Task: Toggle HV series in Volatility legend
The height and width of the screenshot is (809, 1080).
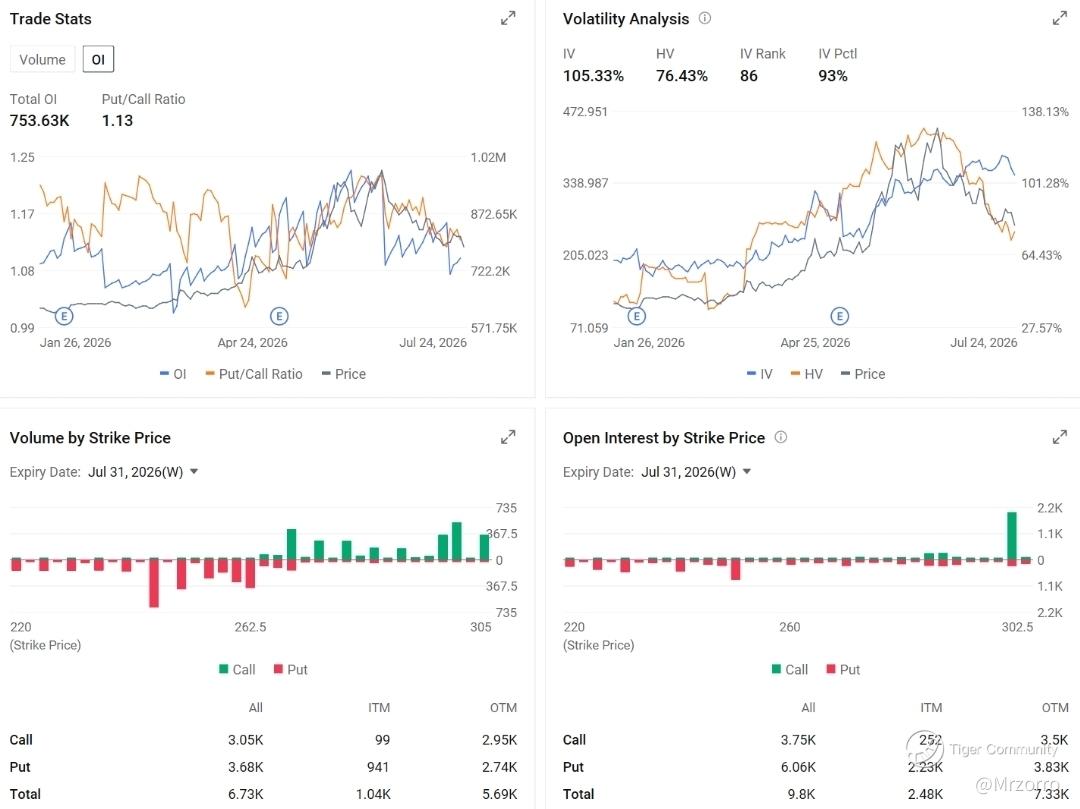Action: (807, 374)
